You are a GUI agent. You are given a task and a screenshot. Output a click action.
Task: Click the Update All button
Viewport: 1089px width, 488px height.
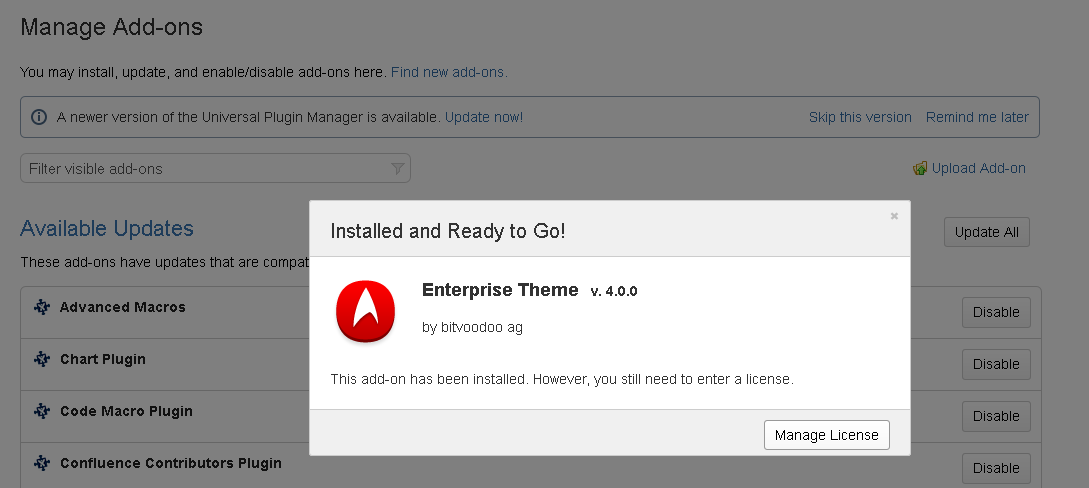pyautogui.click(x=986, y=233)
